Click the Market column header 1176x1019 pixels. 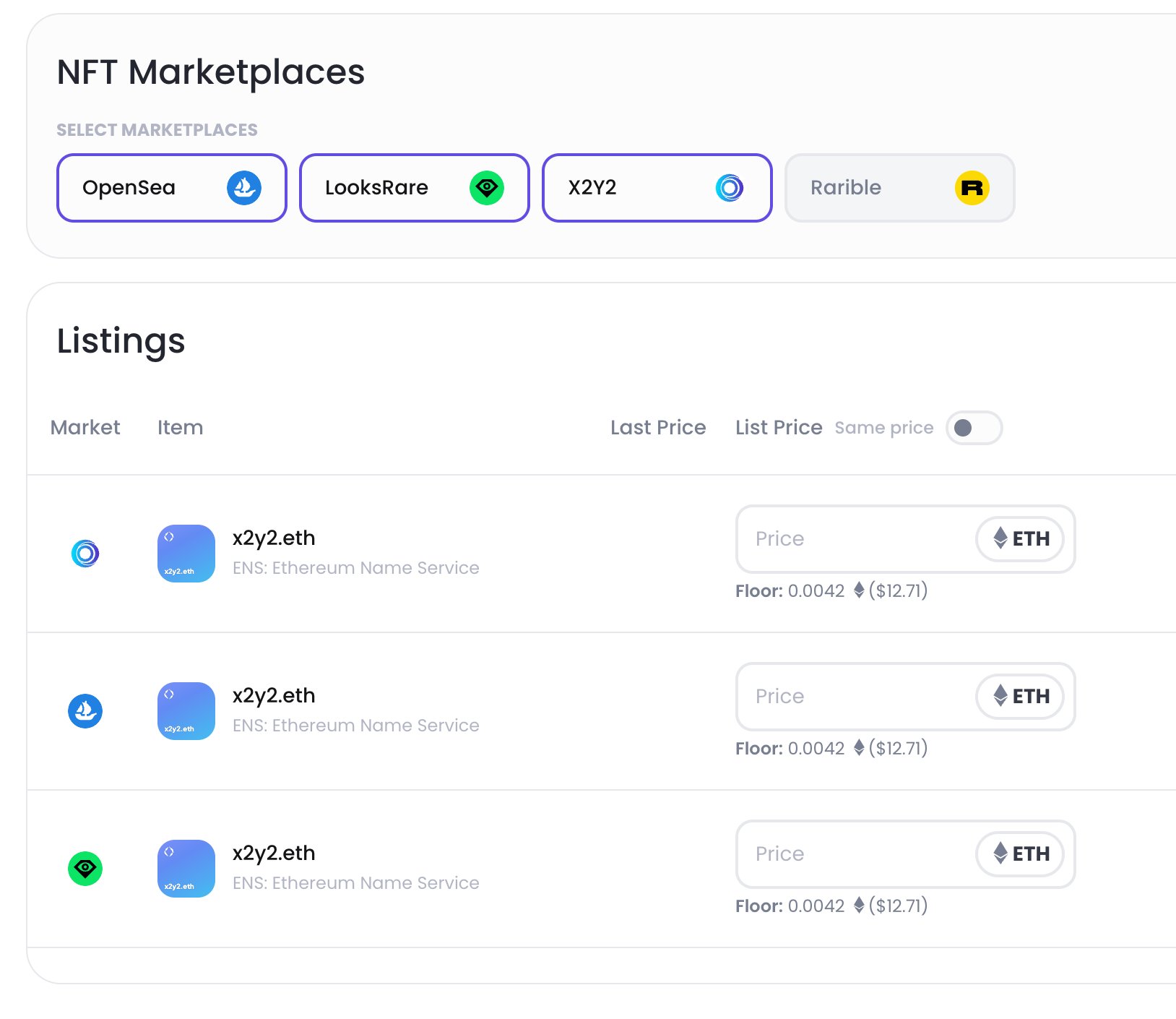(x=85, y=428)
